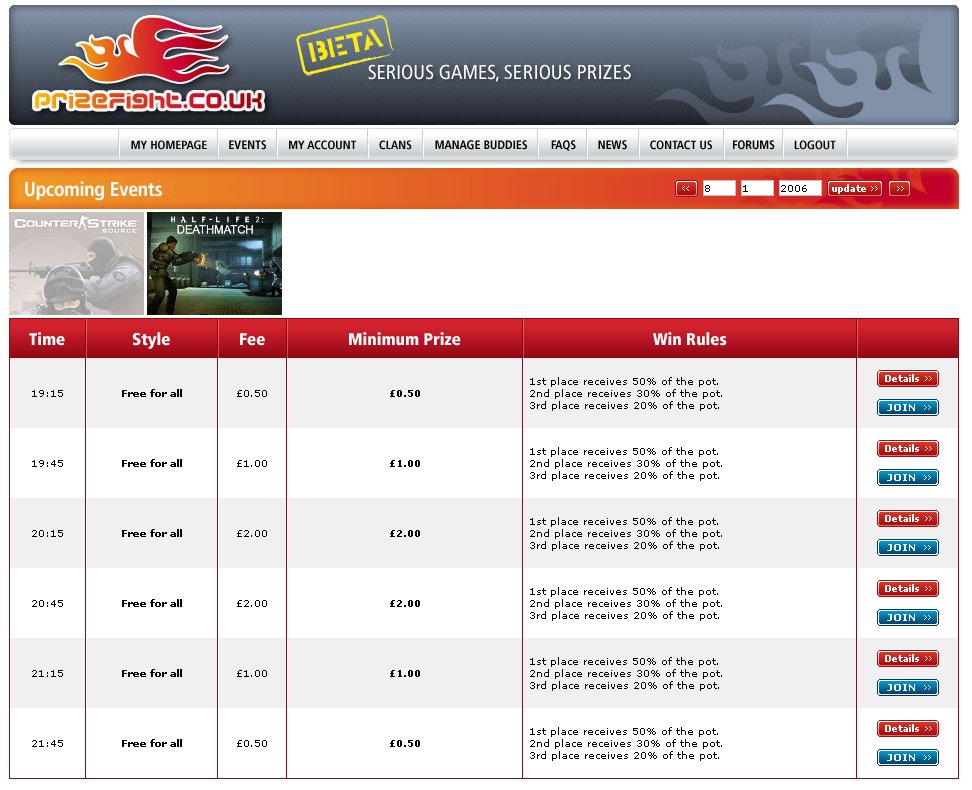The width and height of the screenshot is (972, 790).
Task: Select the Counter-Strike Source game thumbnail
Action: click(x=76, y=263)
